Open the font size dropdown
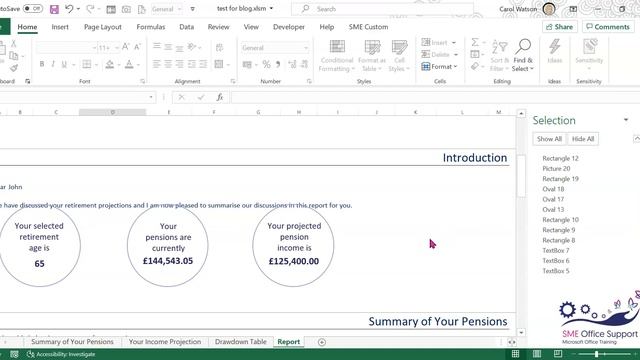The image size is (640, 360). click(x=116, y=48)
